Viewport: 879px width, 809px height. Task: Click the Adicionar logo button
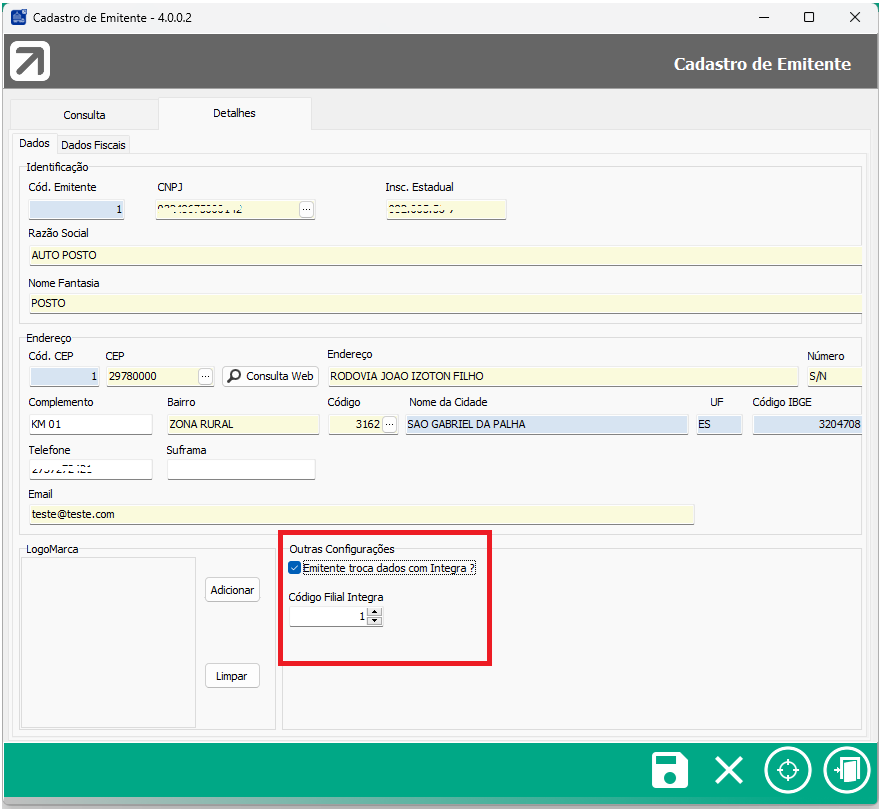point(232,590)
